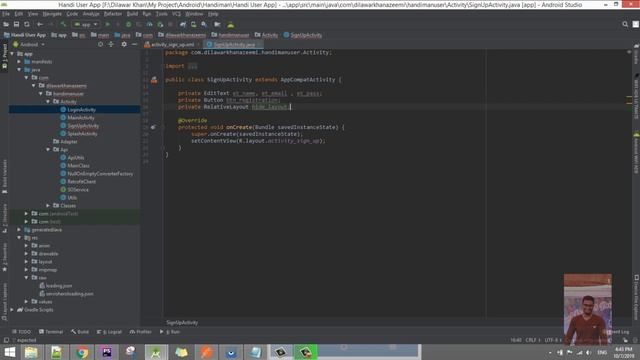Viewport: 640px width, 360px height.
Task: Open the Project Structure toolbar icon
Action: point(217,24)
